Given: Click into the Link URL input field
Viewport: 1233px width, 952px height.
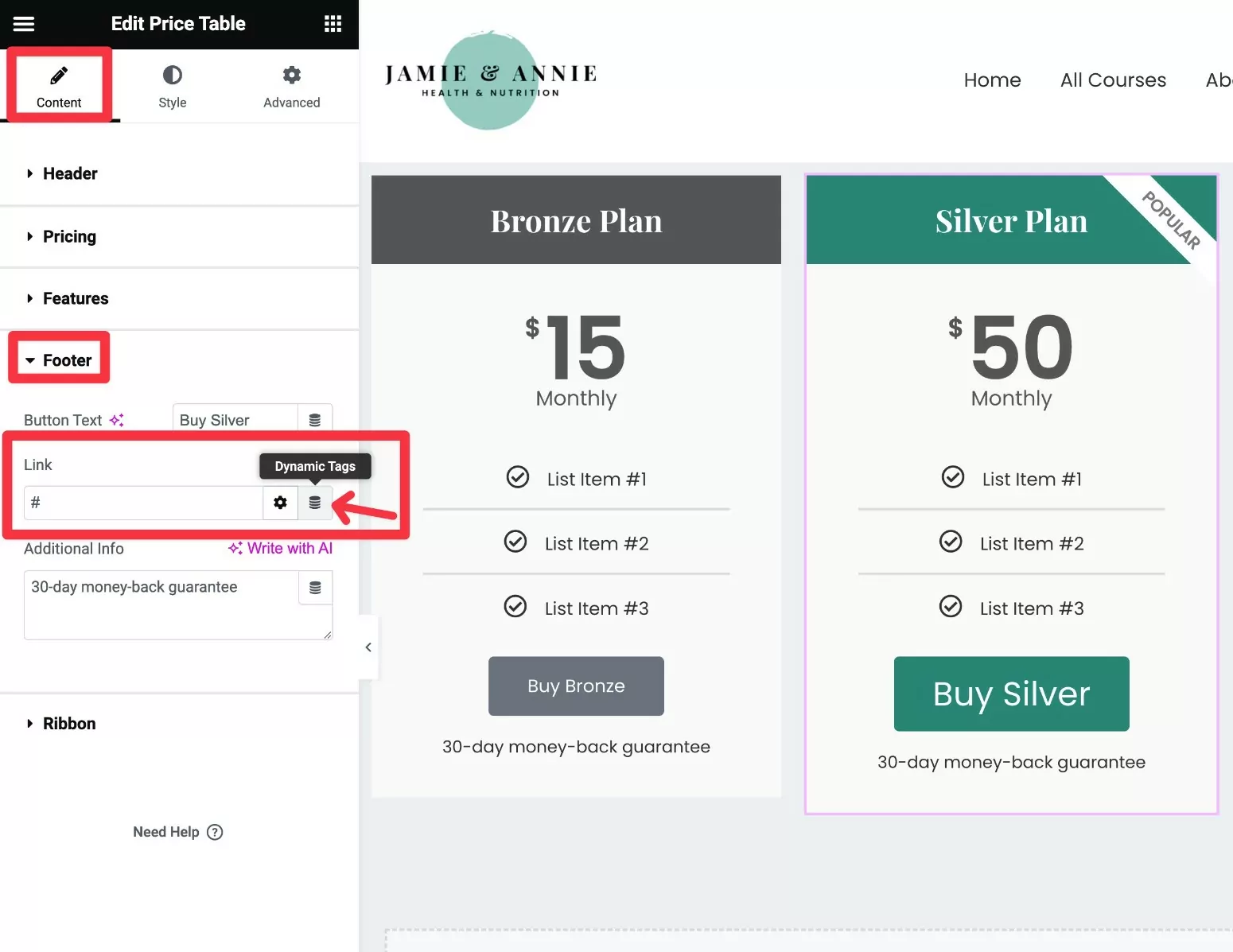Looking at the screenshot, I should (143, 503).
